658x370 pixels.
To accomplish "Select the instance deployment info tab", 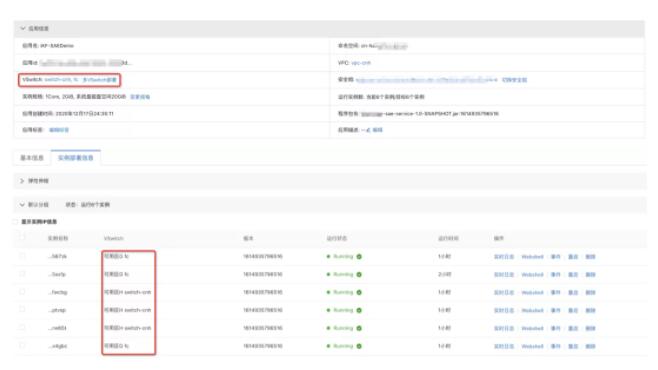I will [76, 158].
